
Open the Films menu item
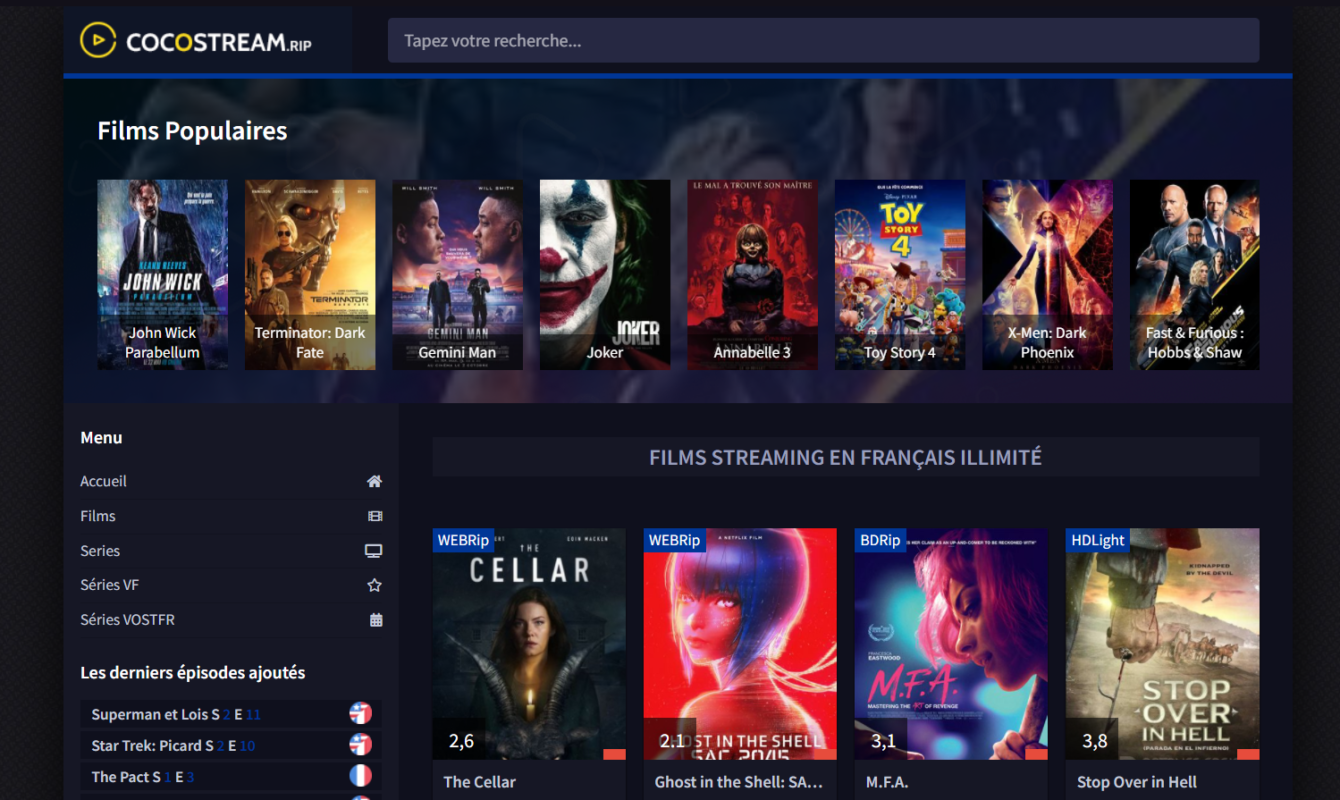point(231,516)
